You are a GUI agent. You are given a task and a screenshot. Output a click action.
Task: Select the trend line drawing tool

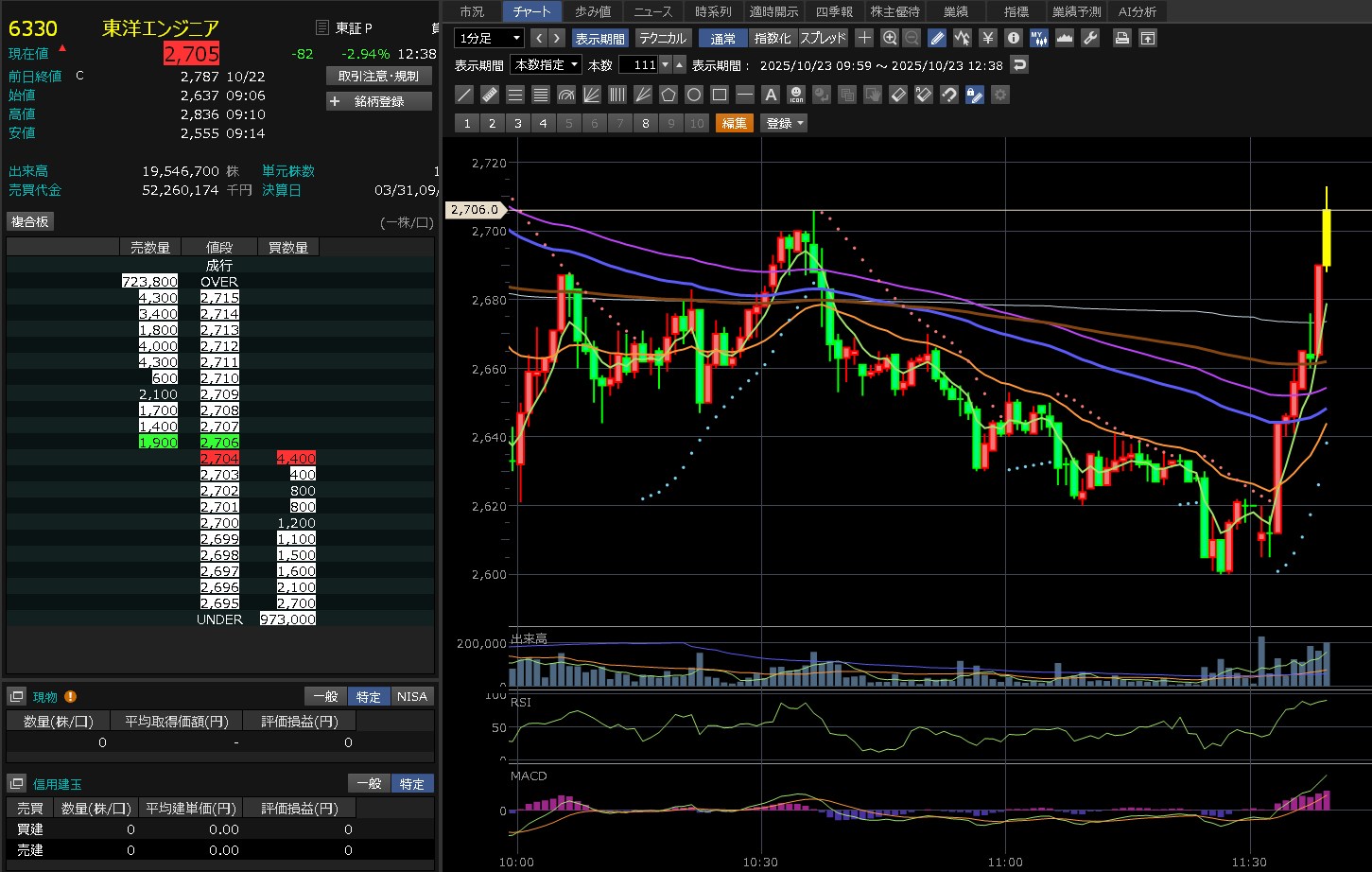(464, 95)
